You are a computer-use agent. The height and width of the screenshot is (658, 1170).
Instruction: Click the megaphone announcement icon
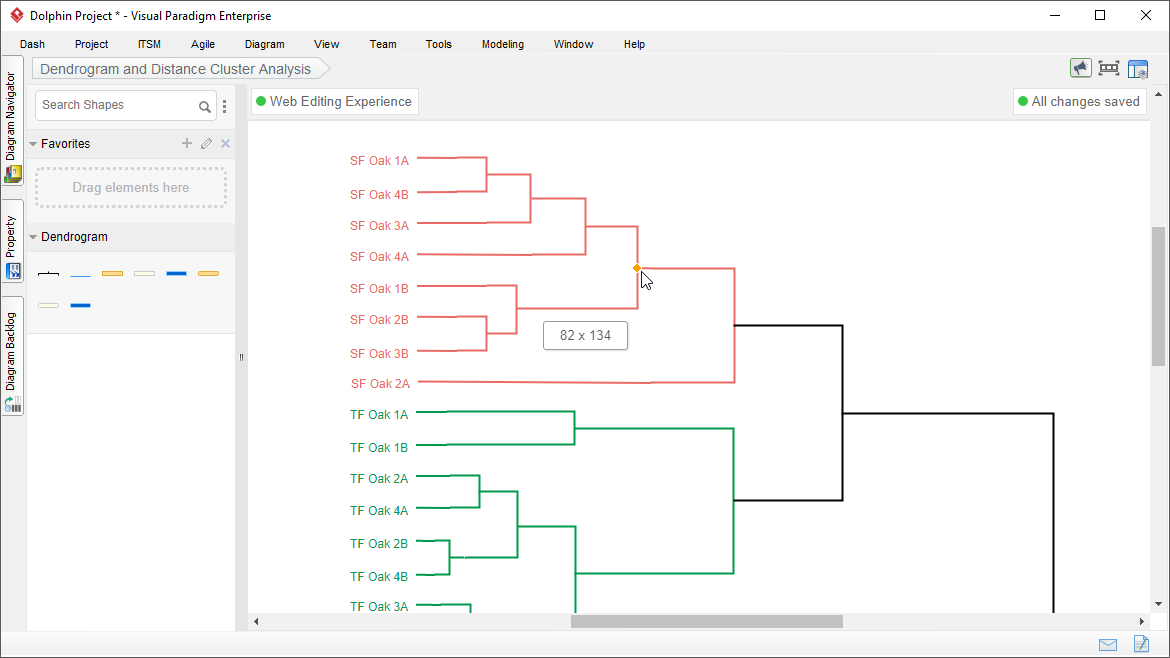pyautogui.click(x=1080, y=69)
